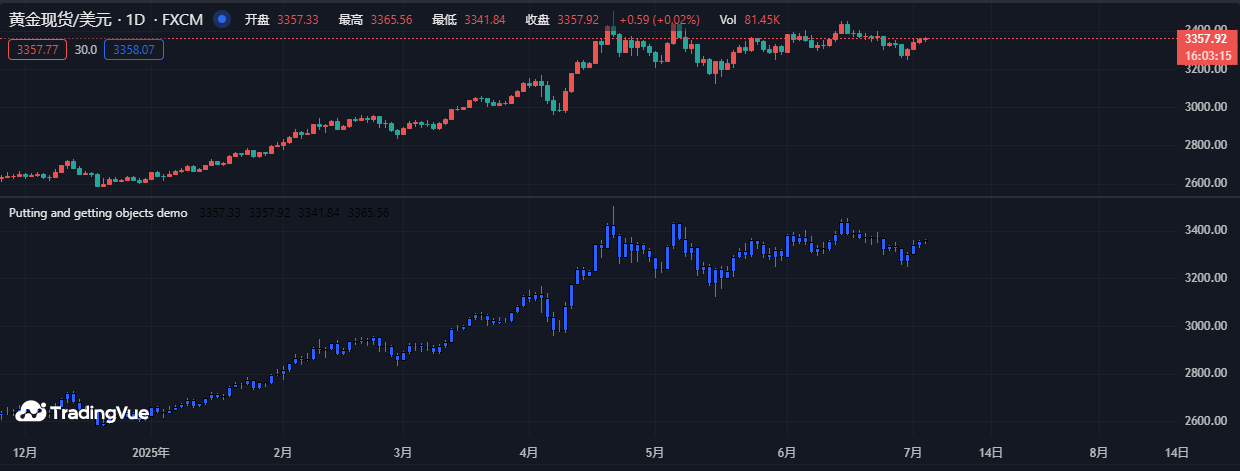Click 2800.00 on the main chart price scale
The width and height of the screenshot is (1240, 471).
(1205, 145)
